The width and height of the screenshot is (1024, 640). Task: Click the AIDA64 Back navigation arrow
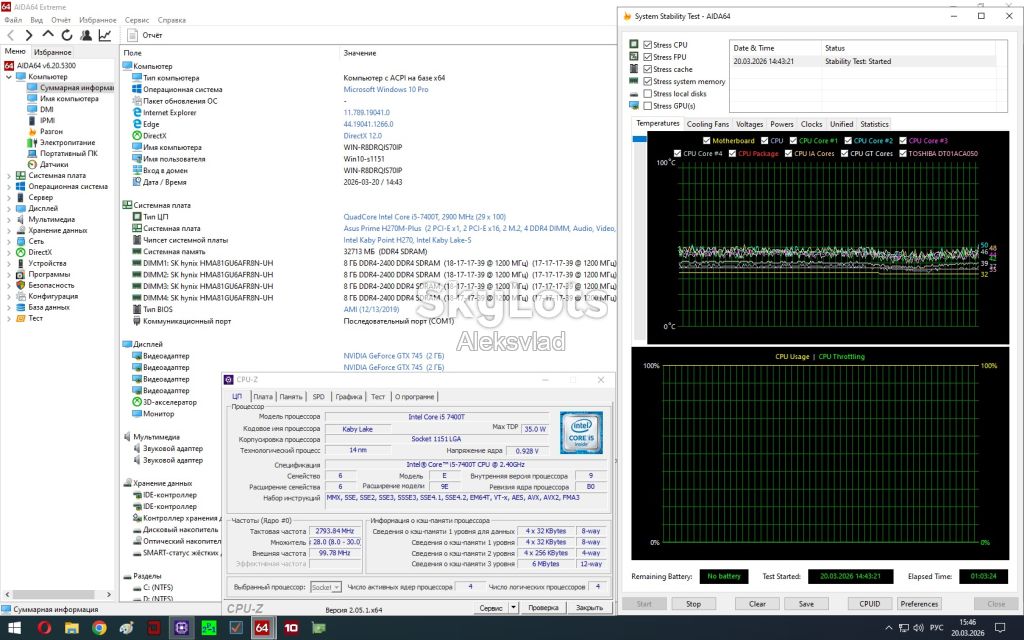click(10, 35)
